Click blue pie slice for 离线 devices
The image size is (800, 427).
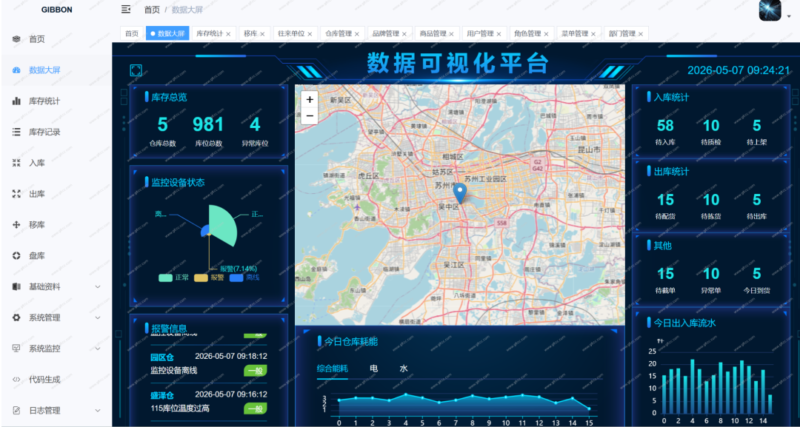[x=205, y=231]
